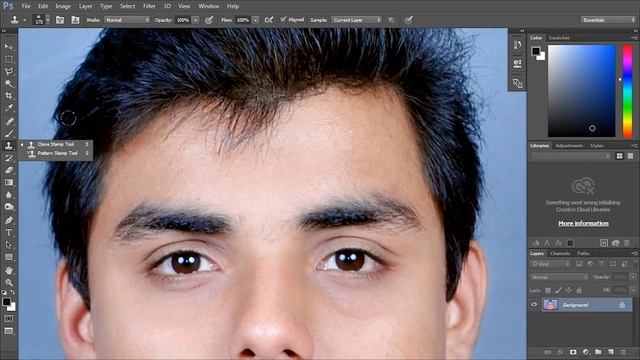Viewport: 640px width, 360px height.
Task: Select the Horizontal Type tool
Action: coord(9,232)
